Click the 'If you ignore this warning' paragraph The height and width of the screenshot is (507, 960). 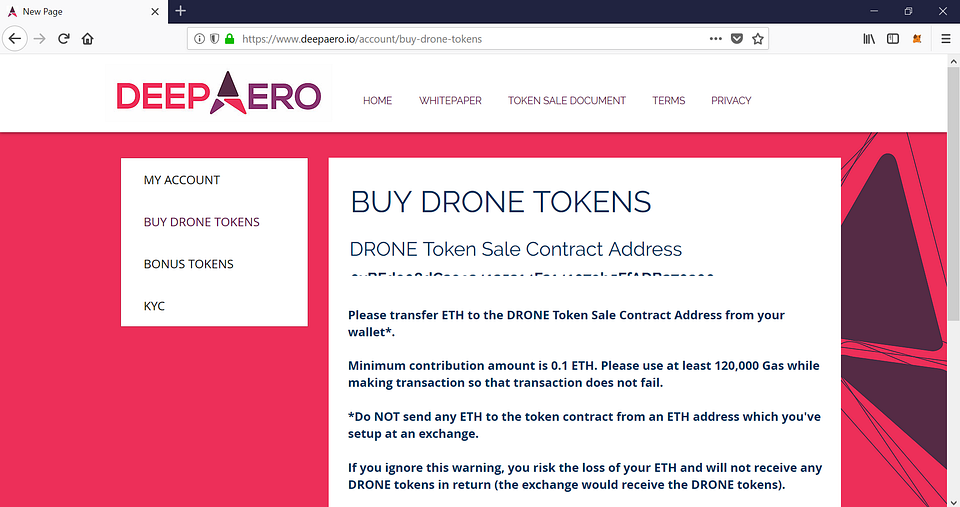point(585,476)
